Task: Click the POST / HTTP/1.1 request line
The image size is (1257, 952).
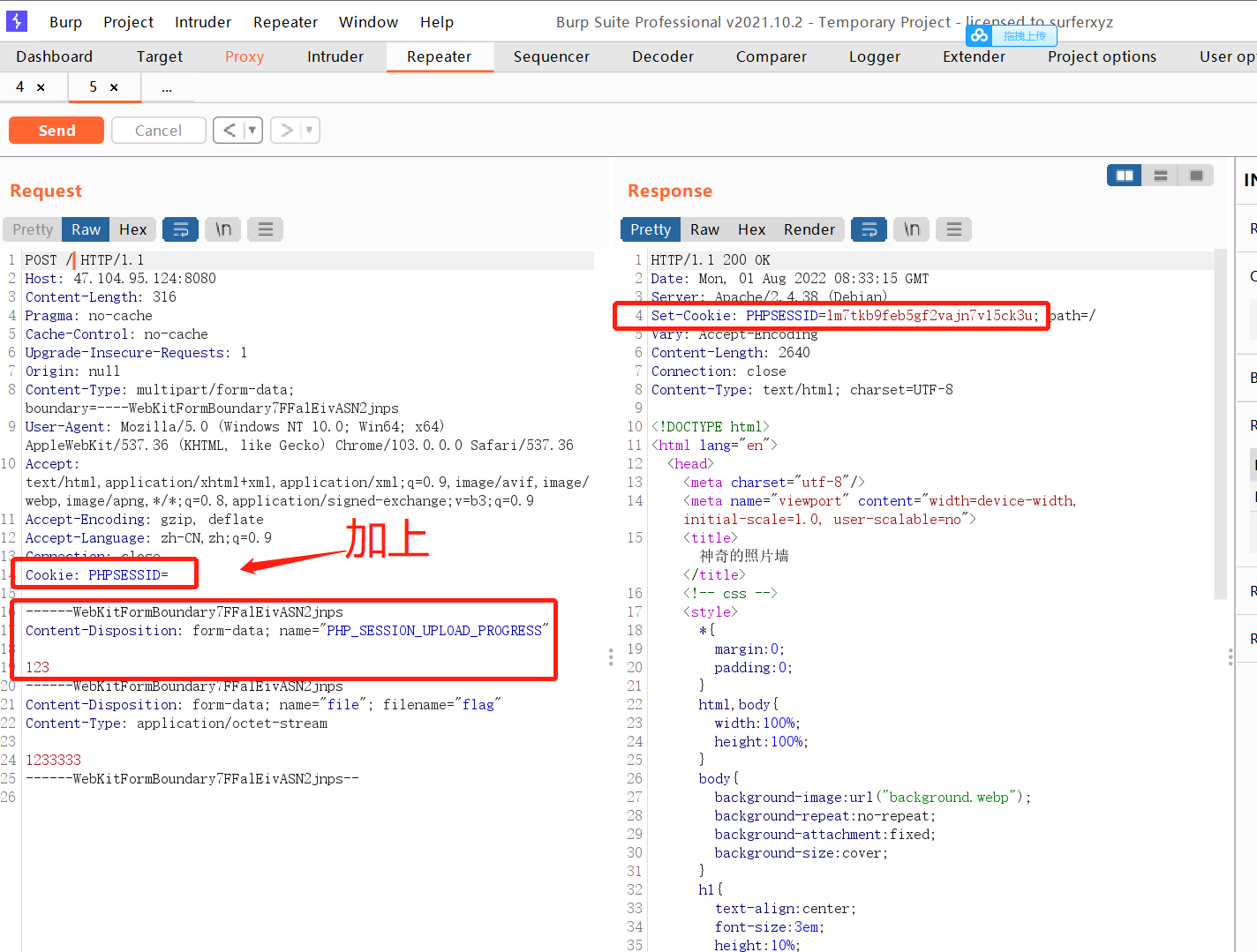Action: (85, 260)
